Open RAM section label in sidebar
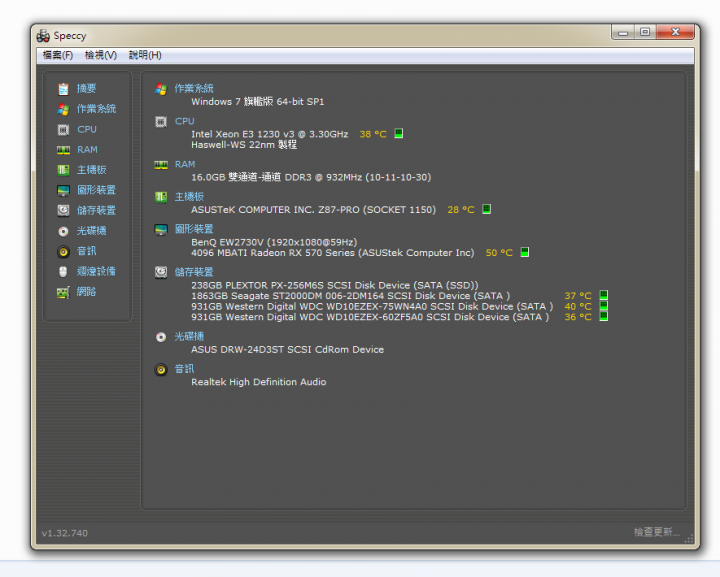The height and width of the screenshot is (577, 720). (87, 150)
